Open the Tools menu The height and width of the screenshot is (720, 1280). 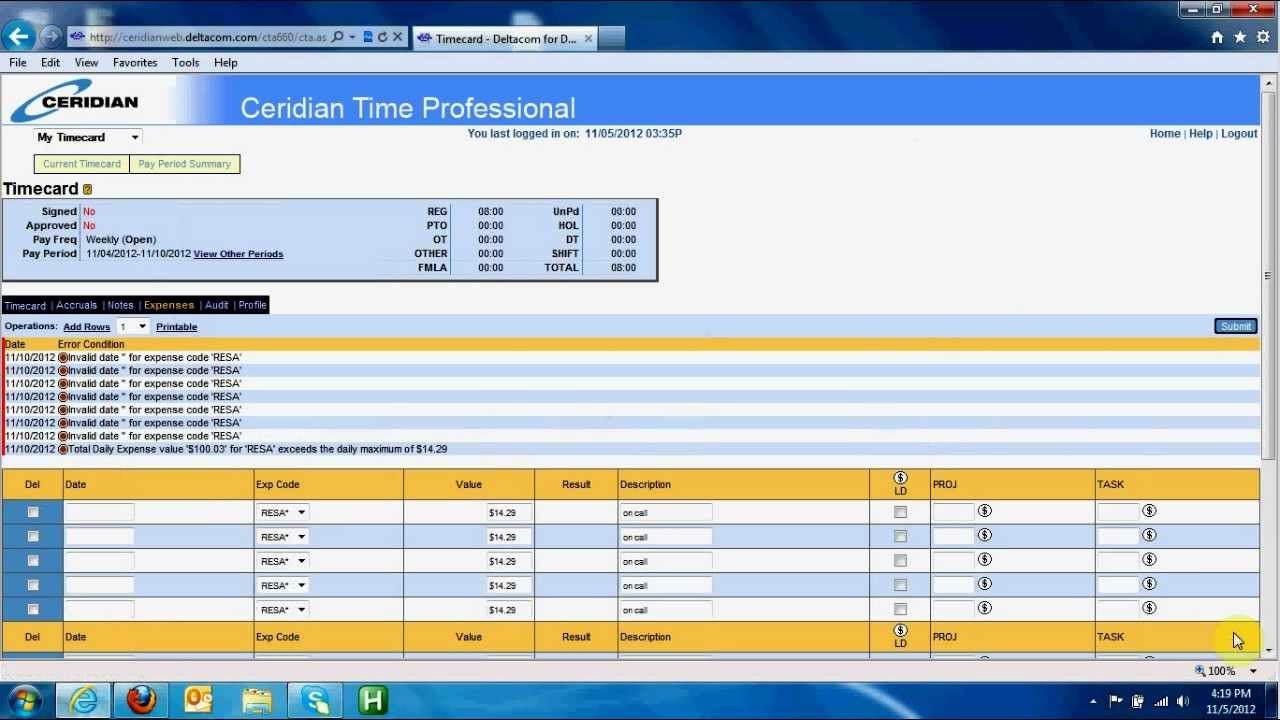(x=185, y=62)
